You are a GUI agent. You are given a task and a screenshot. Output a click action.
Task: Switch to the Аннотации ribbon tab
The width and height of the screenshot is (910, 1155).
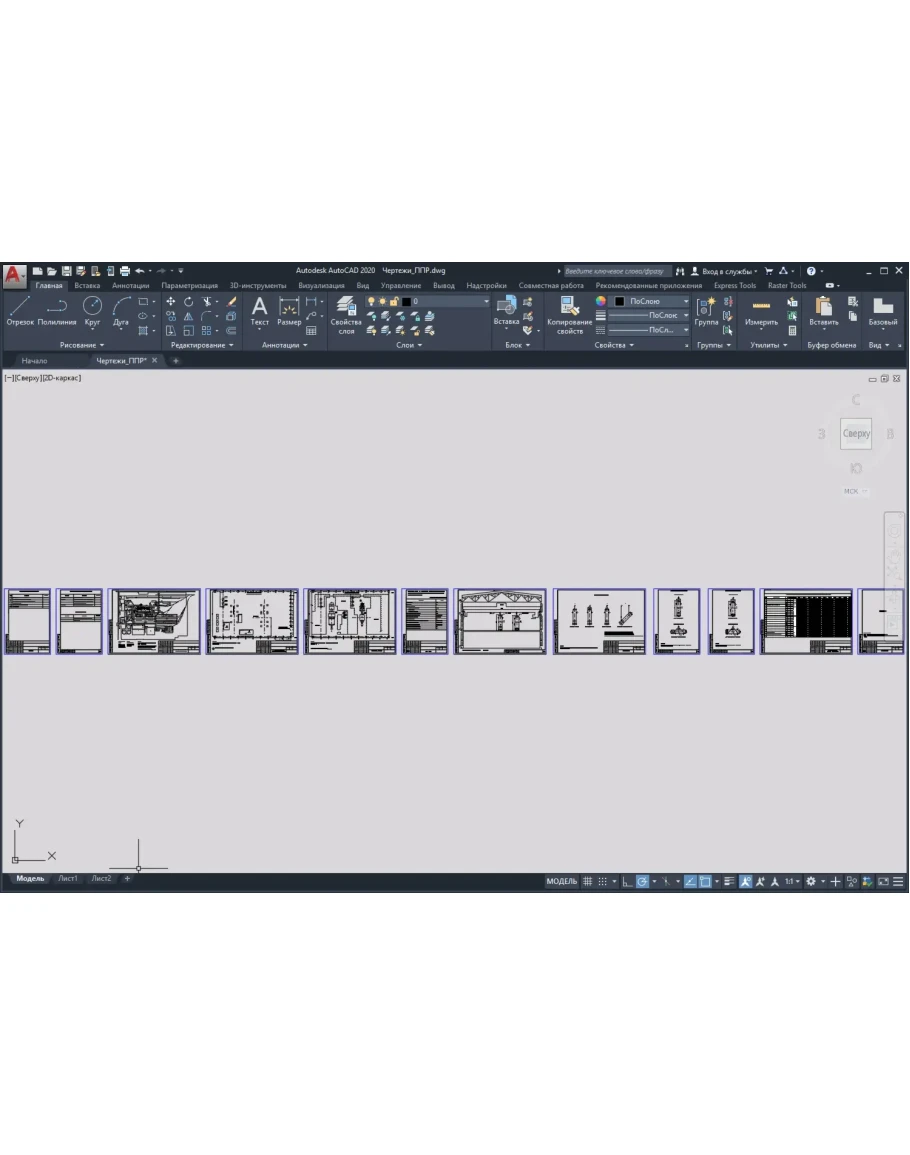click(x=130, y=286)
